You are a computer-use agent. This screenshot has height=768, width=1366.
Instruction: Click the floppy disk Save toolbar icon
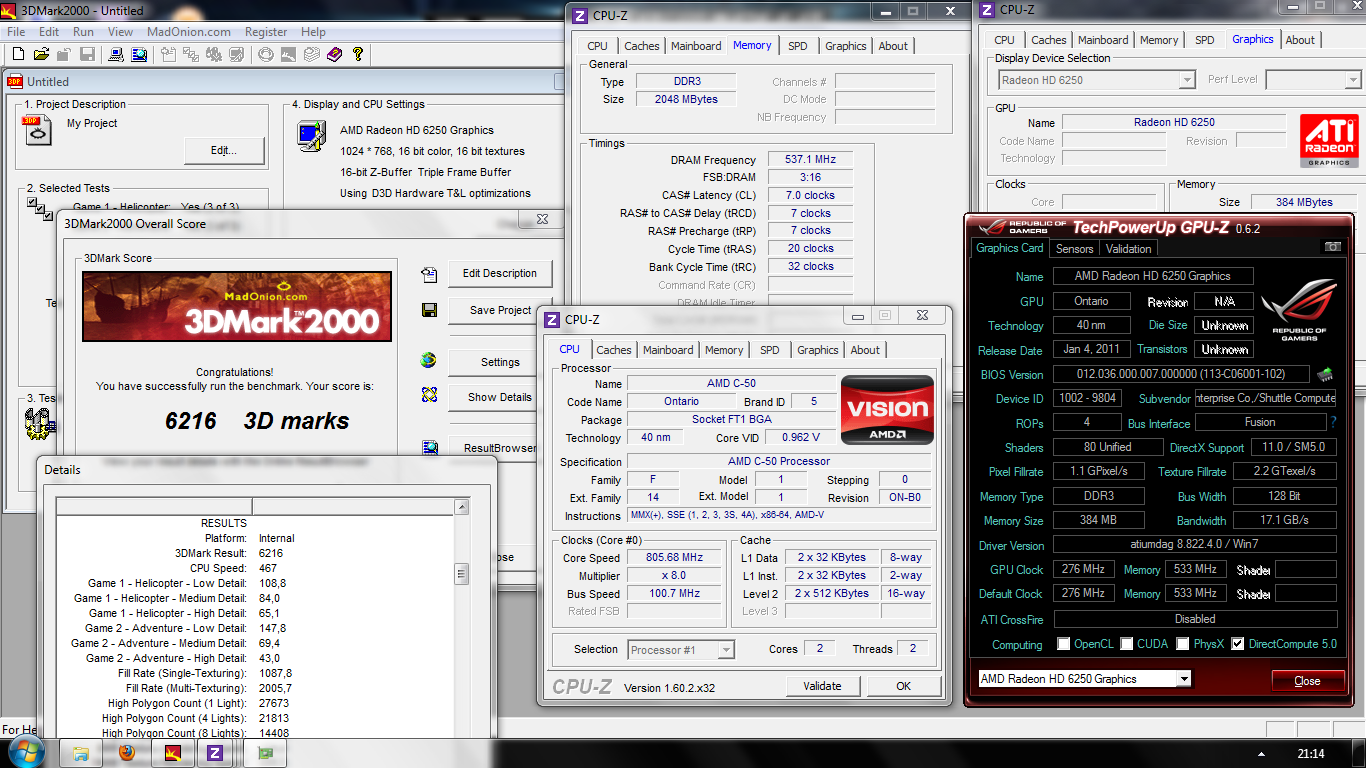(87, 54)
